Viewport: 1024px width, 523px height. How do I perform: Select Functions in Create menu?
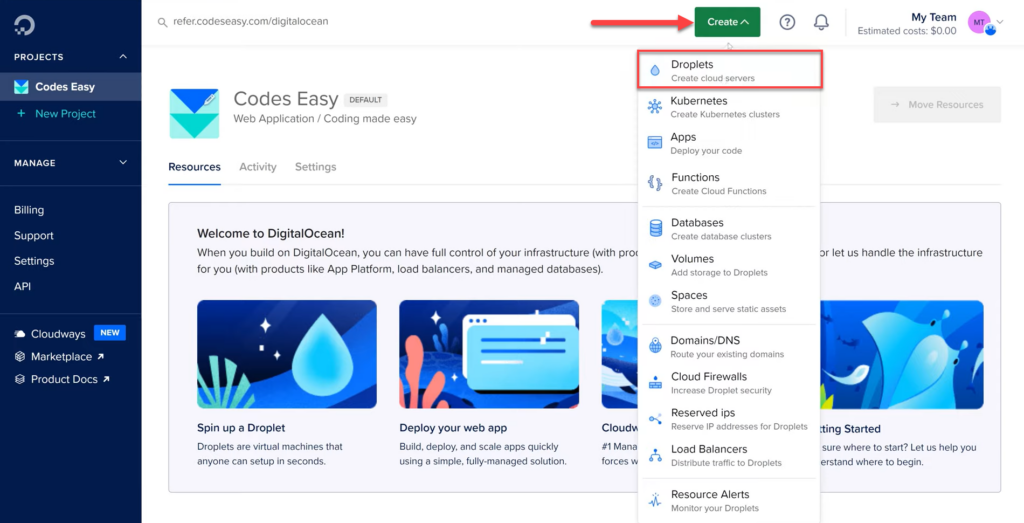click(x=729, y=183)
